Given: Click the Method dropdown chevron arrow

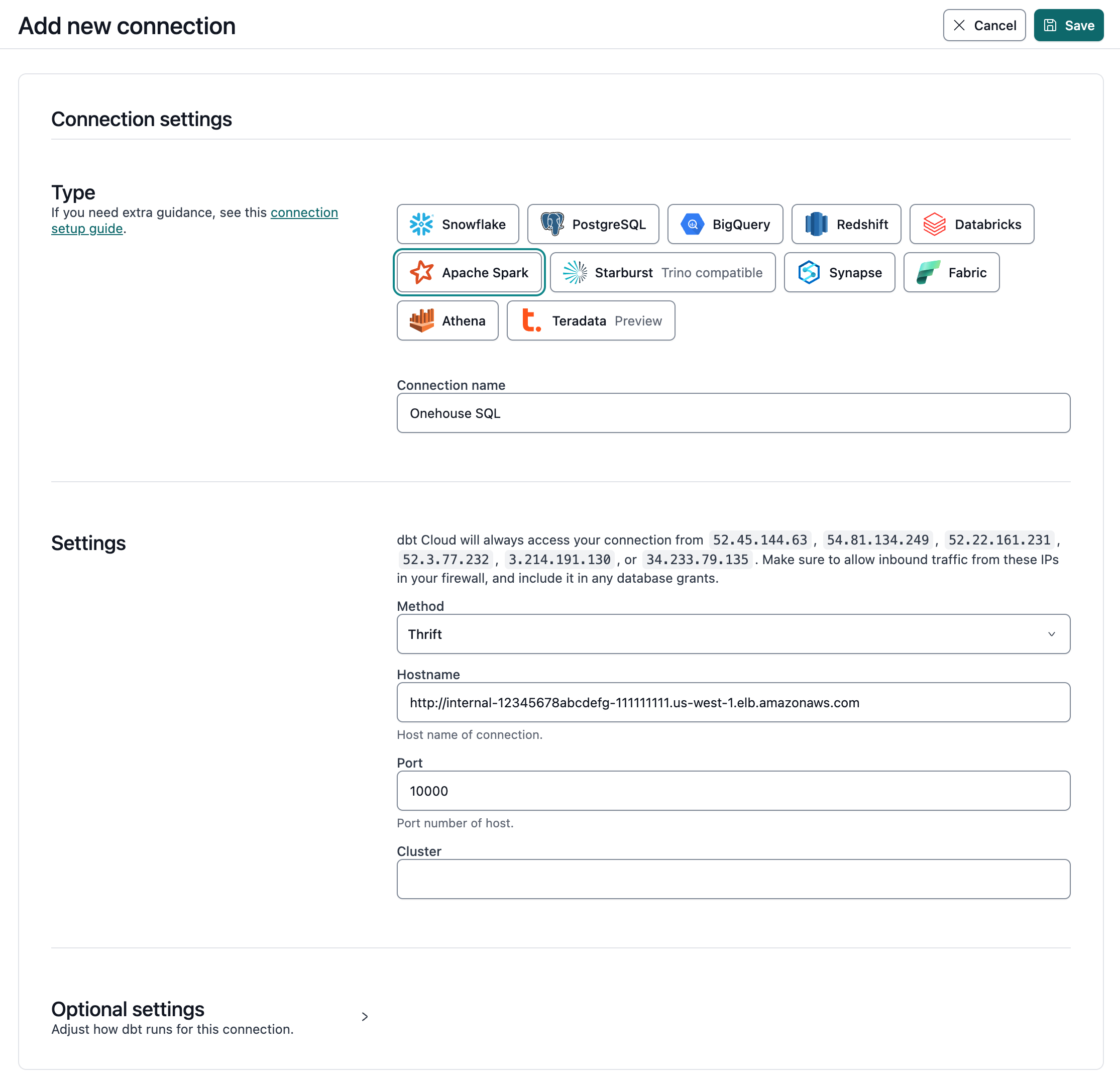Looking at the screenshot, I should click(1051, 634).
